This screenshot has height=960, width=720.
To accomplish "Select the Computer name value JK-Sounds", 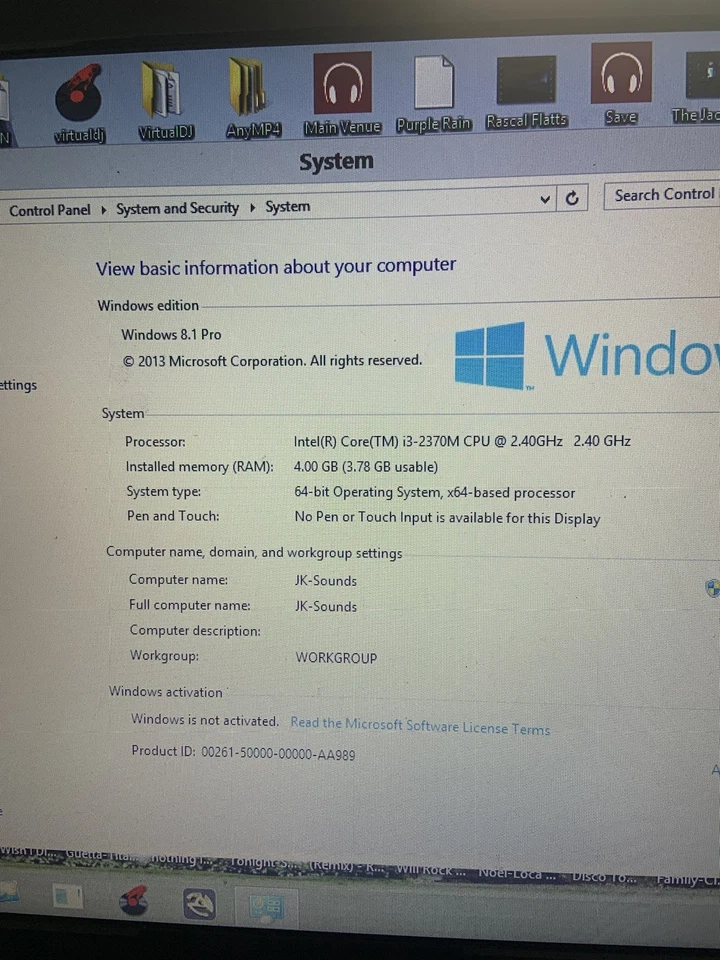I will (326, 580).
